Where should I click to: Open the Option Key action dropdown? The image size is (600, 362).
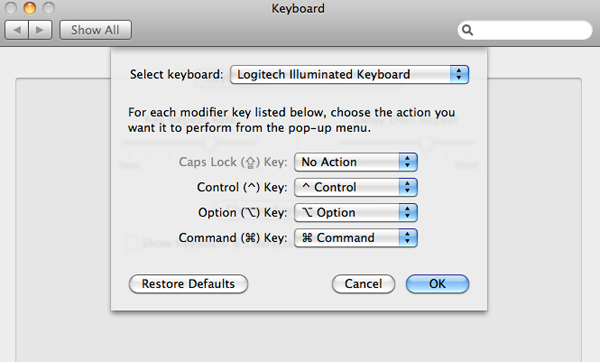(355, 212)
